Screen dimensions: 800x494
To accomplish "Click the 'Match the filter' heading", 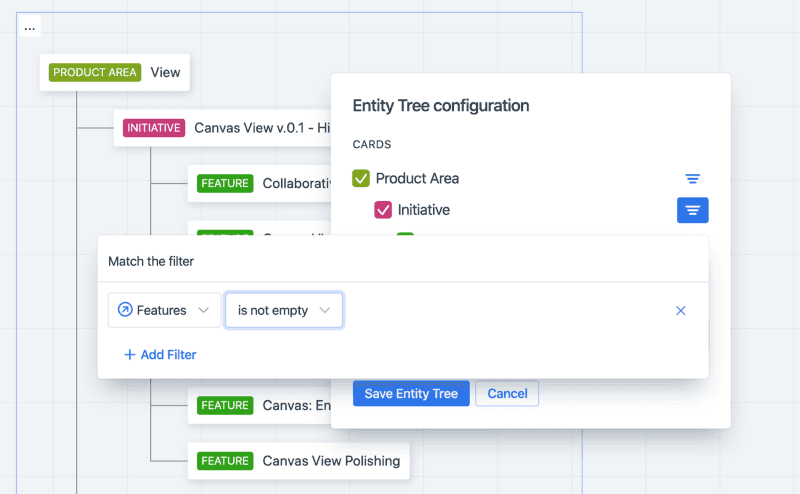I will (151, 261).
